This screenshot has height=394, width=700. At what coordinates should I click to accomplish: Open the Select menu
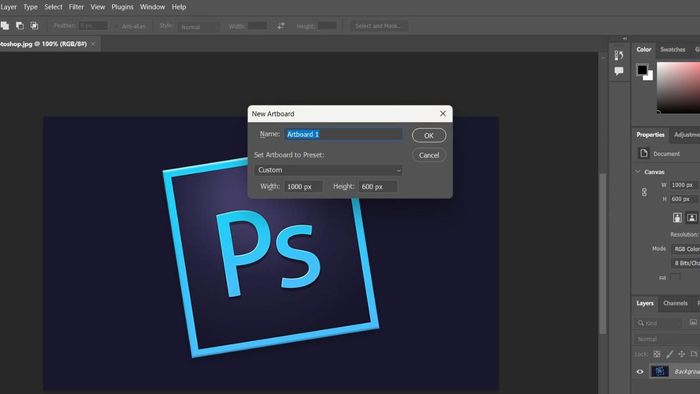coord(53,7)
